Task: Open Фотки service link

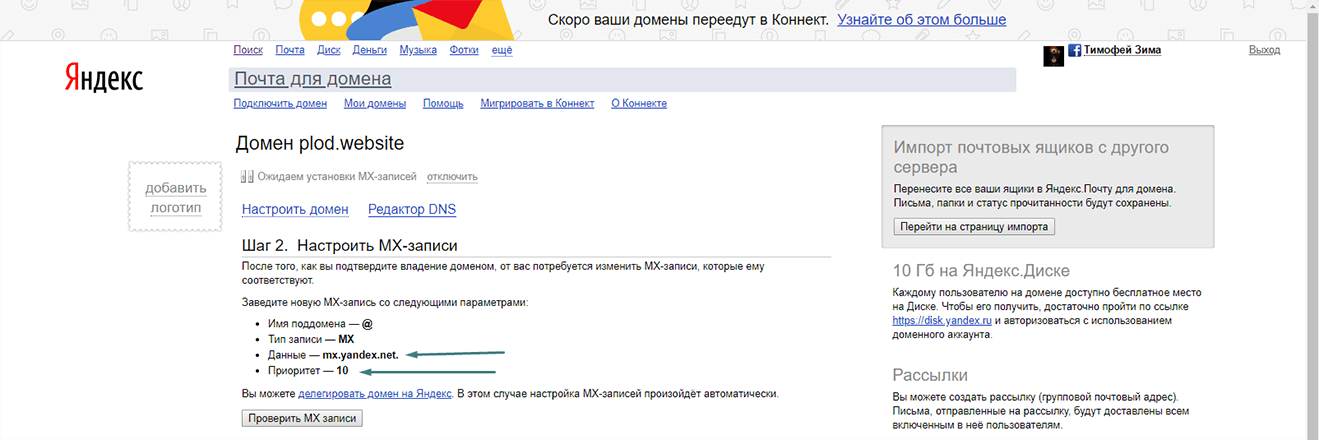Action: point(464,50)
